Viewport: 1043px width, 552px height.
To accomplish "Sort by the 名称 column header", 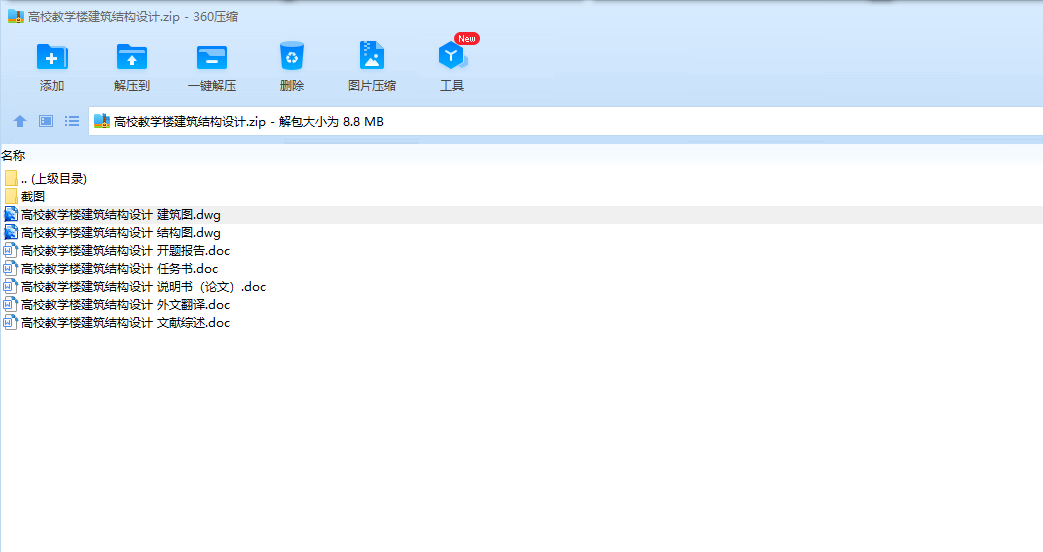I will click(x=13, y=156).
